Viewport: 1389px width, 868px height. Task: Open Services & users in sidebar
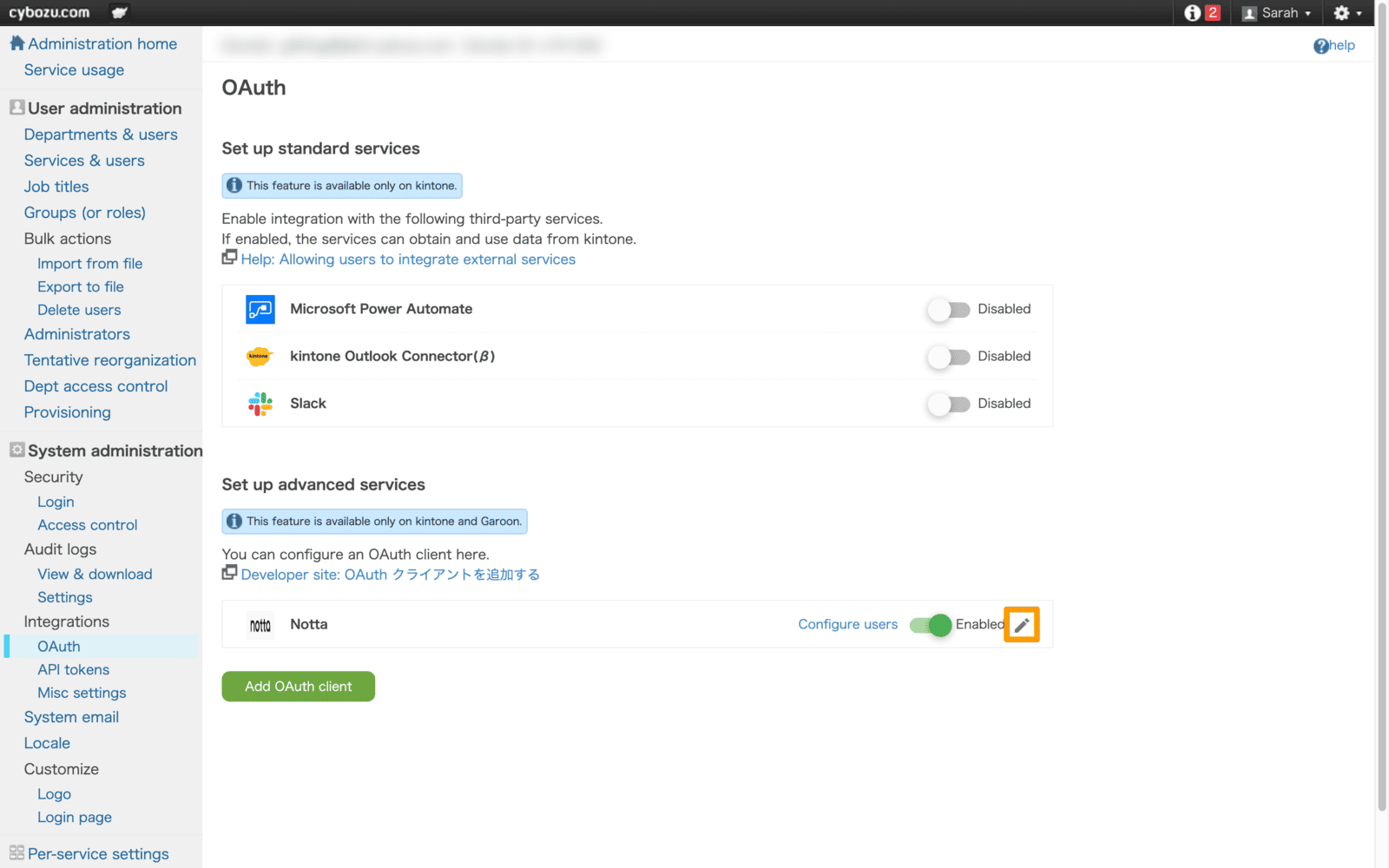[x=84, y=161]
